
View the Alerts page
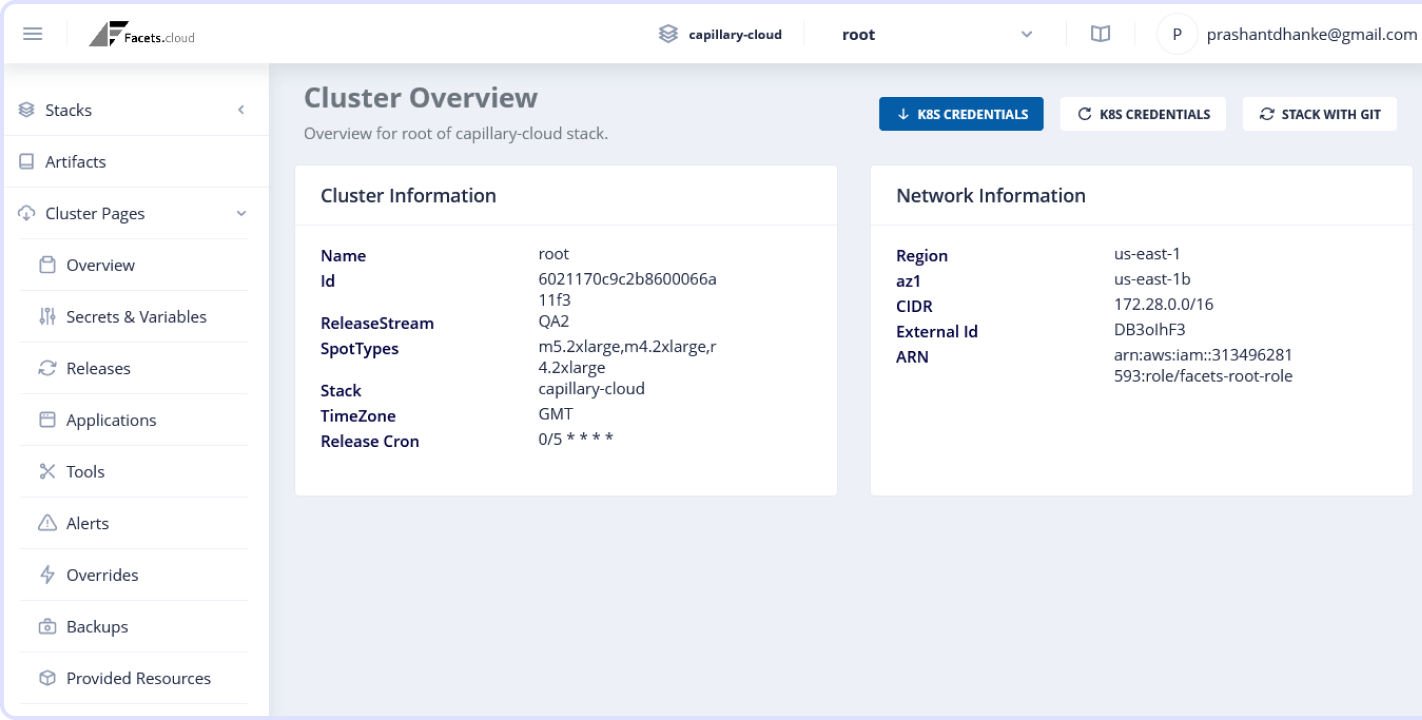click(x=134, y=523)
